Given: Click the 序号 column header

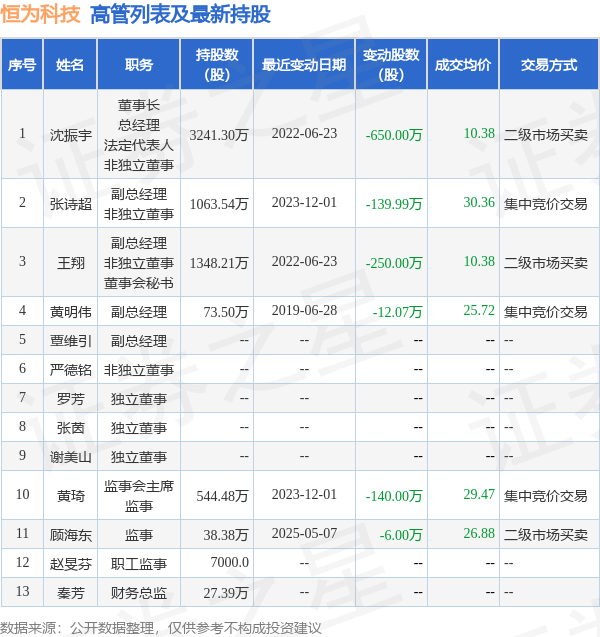Looking at the screenshot, I should pos(22,65).
